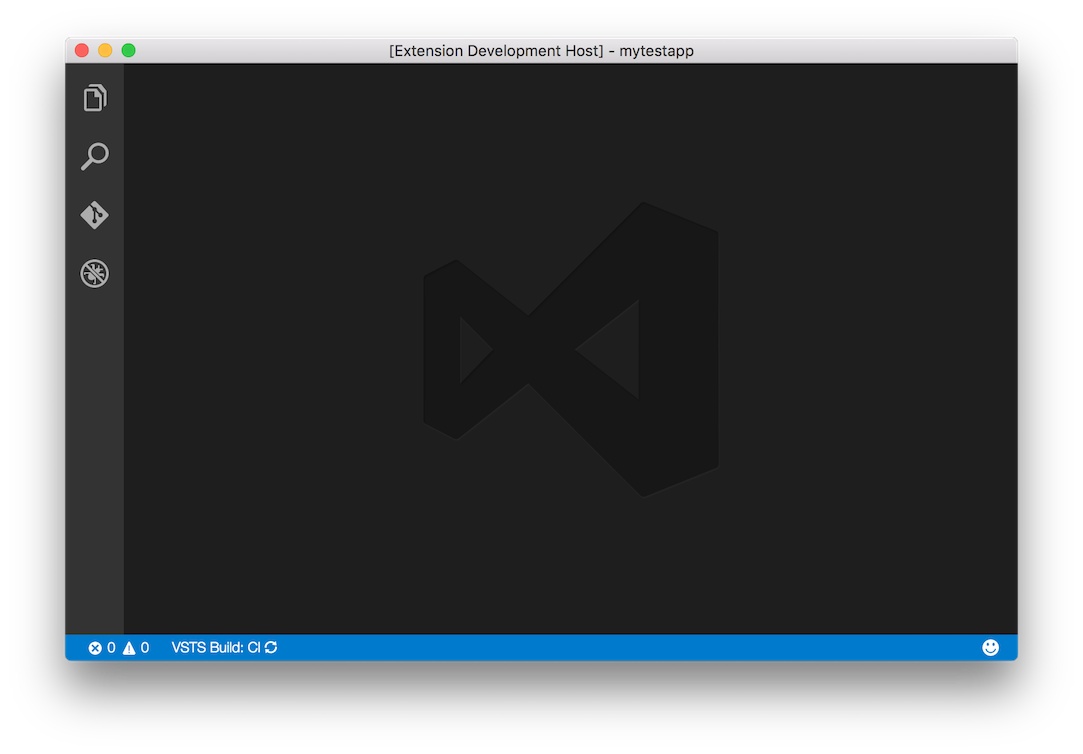Screen dimensions: 1083x754
Task: Open the Explorer files view
Action: tap(95, 98)
